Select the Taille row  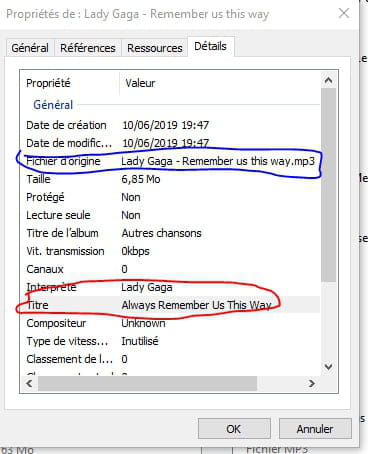(170, 179)
